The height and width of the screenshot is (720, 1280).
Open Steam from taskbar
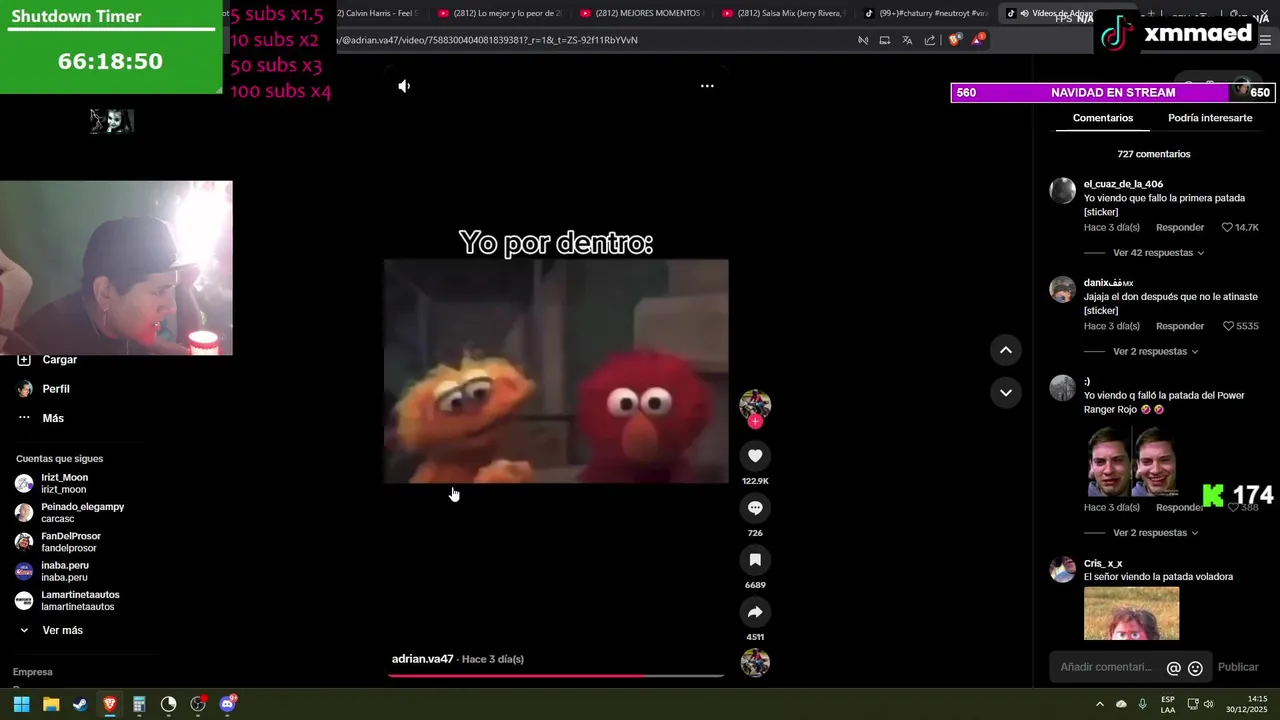pos(80,704)
